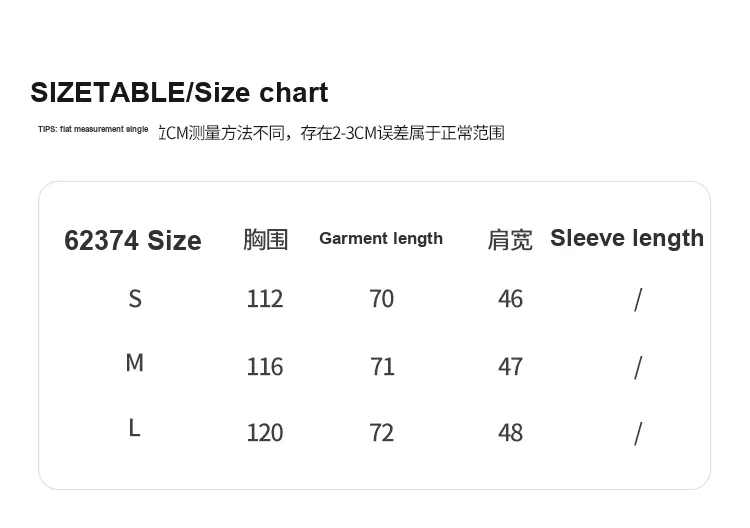Click the 48 shoulder width value
This screenshot has width=750, height=528.
coord(510,433)
